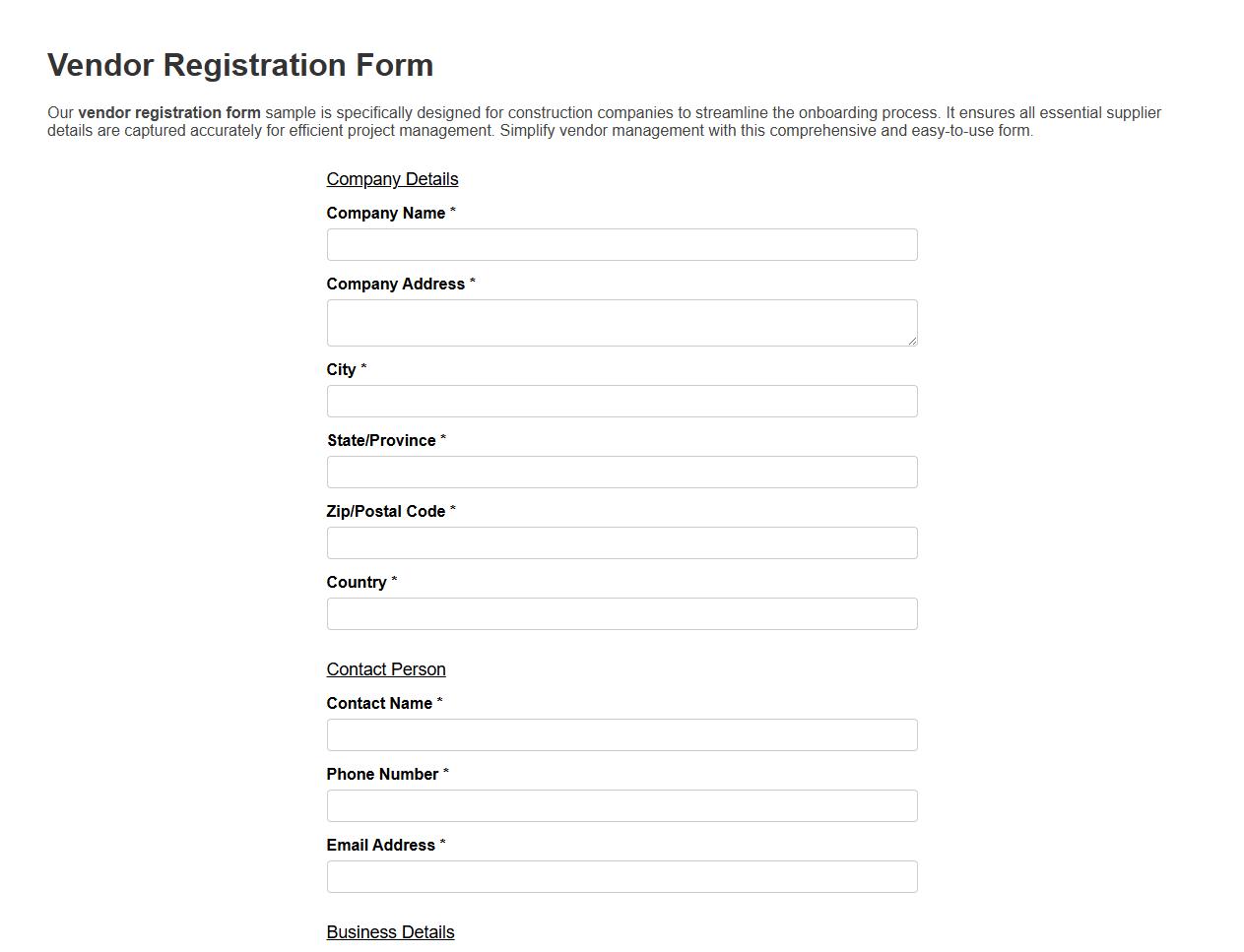Click the Company Name label
This screenshot has height=952, width=1244.
[386, 213]
